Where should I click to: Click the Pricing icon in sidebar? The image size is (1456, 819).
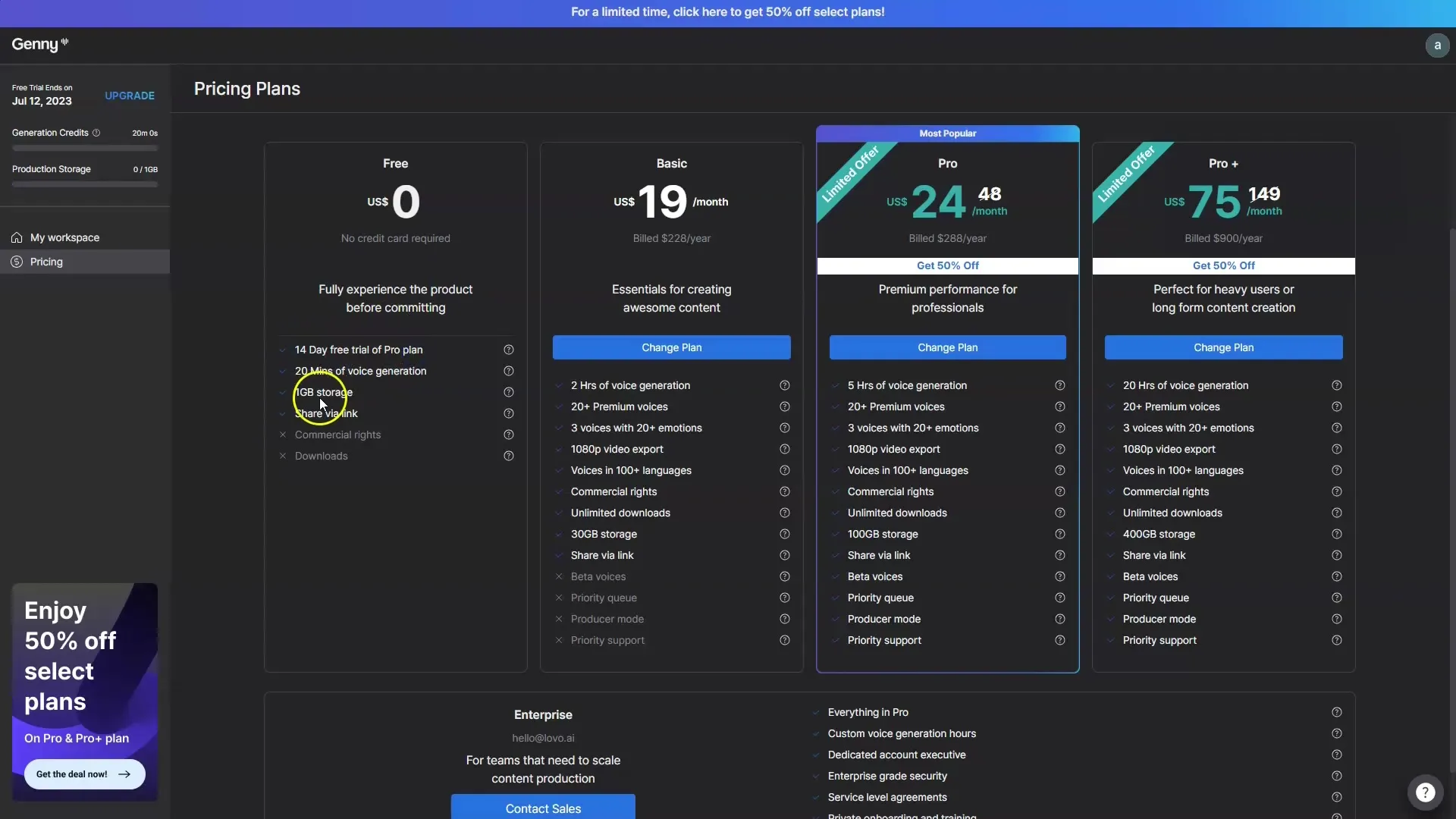(x=18, y=262)
